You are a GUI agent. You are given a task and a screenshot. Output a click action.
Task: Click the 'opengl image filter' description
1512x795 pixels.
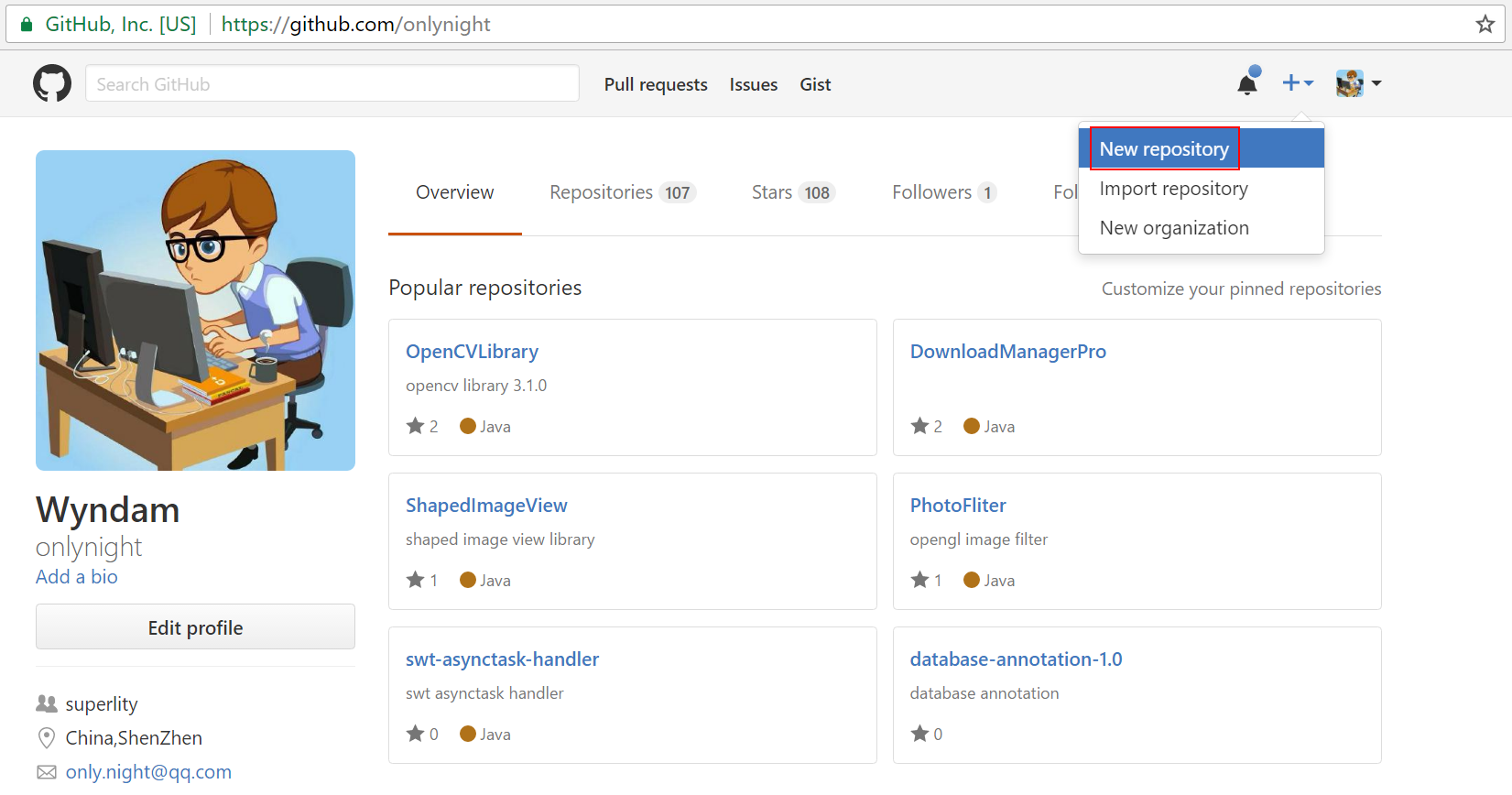979,539
